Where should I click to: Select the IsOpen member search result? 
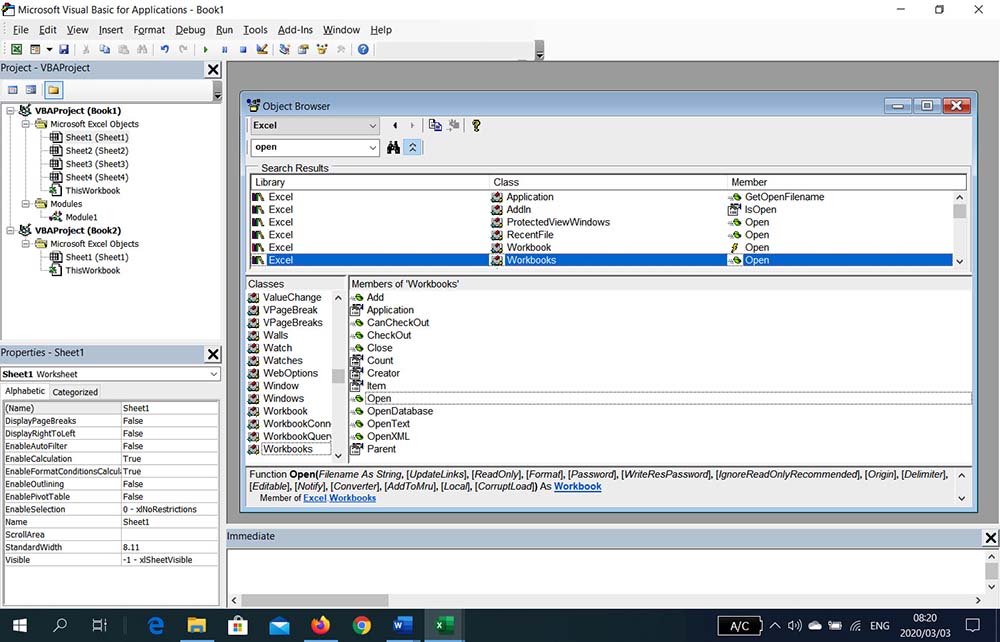pyautogui.click(x=760, y=209)
